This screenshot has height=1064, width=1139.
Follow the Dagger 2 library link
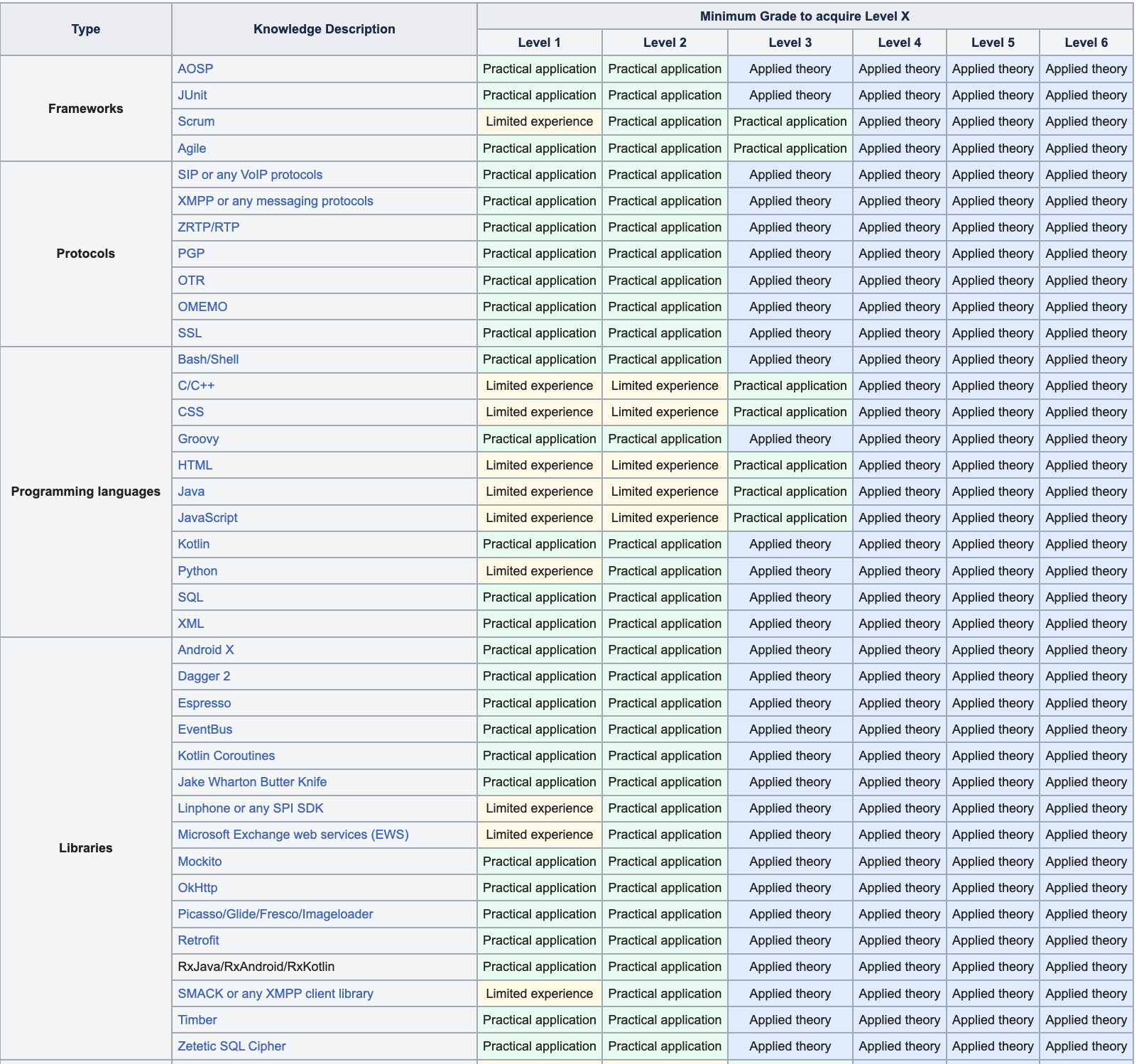pos(204,676)
